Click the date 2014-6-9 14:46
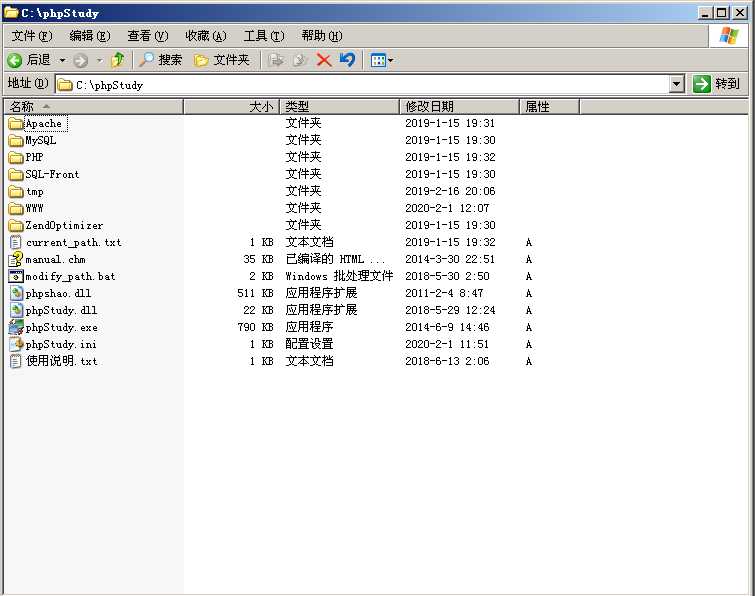This screenshot has width=755, height=596. coord(447,327)
